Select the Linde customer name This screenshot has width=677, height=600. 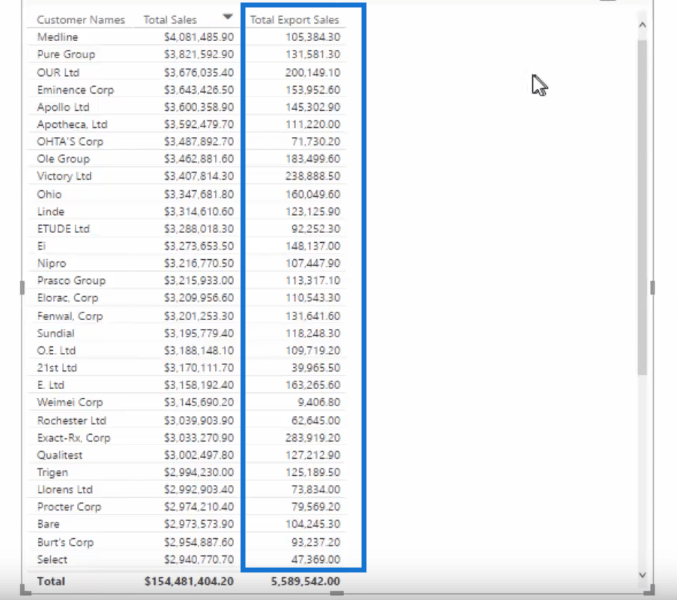[x=51, y=212]
